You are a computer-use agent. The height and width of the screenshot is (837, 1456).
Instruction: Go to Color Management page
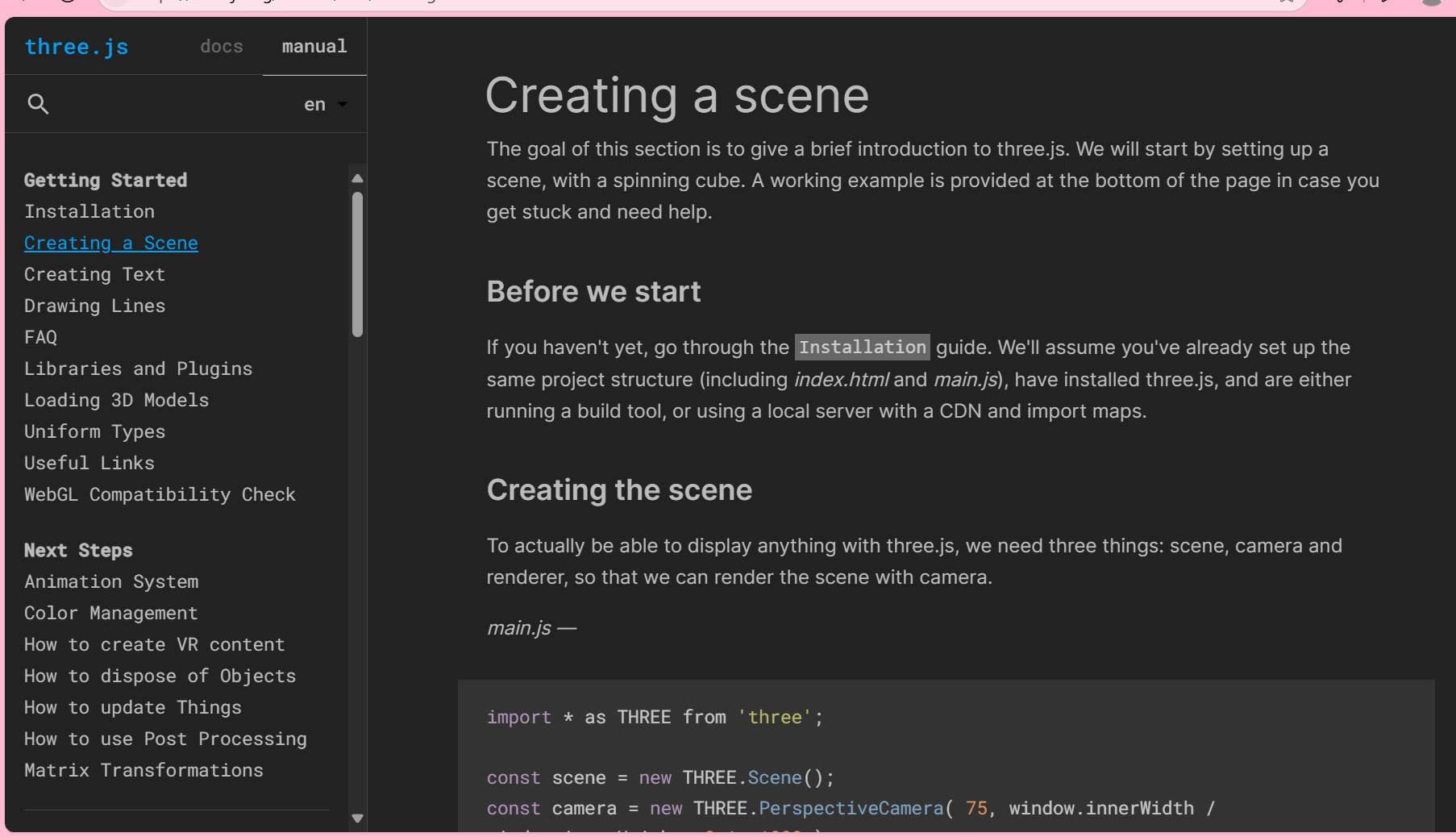(110, 613)
